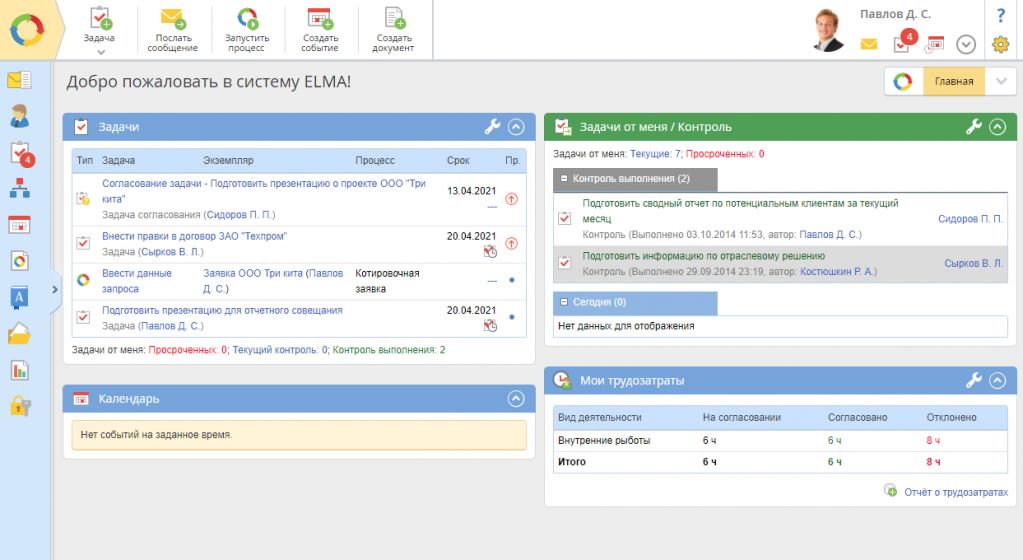1023x560 pixels.
Task: Open Задачи portlet wrench settings
Action: tap(492, 127)
